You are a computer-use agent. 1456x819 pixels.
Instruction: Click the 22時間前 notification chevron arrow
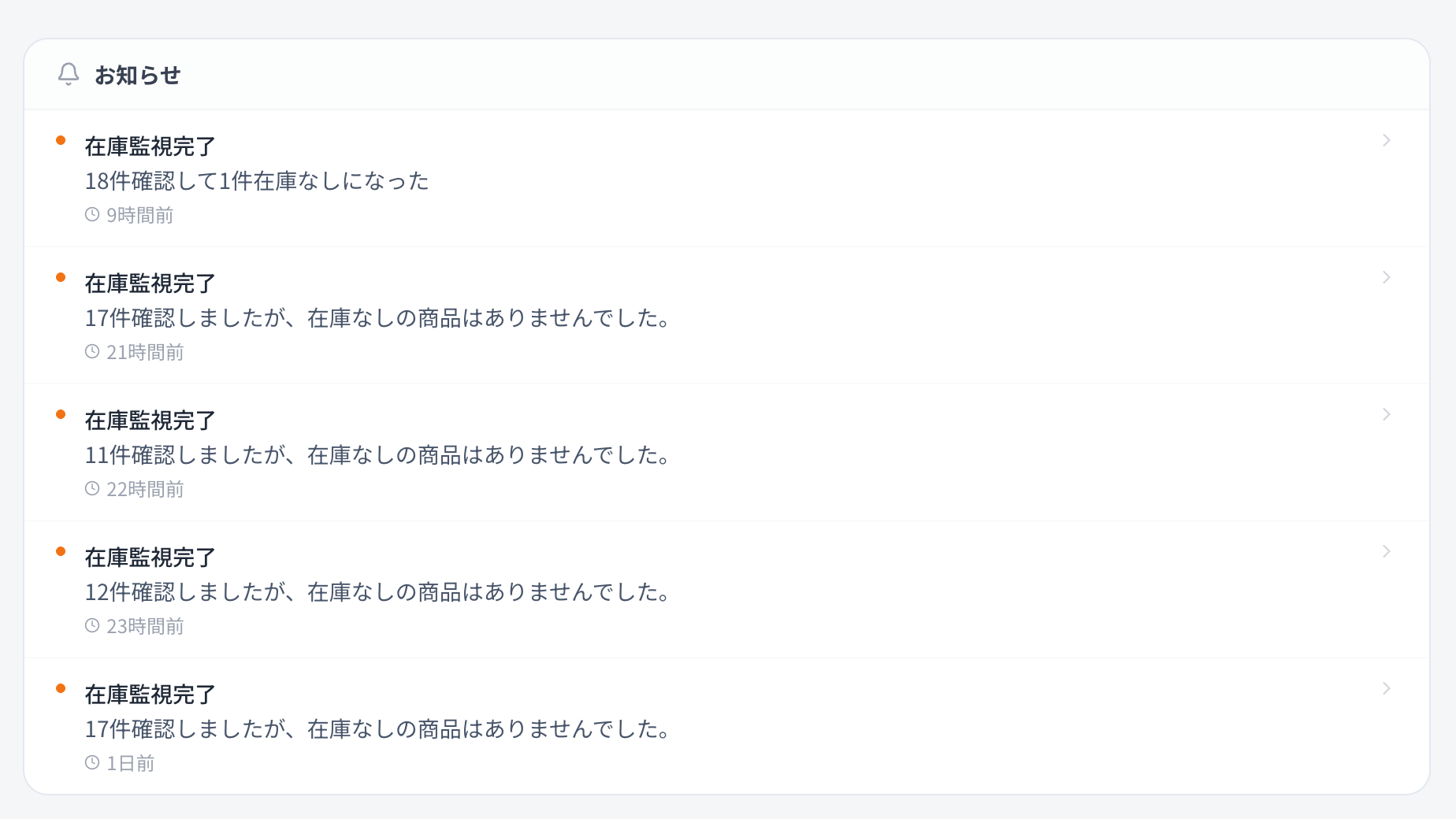tap(1386, 414)
